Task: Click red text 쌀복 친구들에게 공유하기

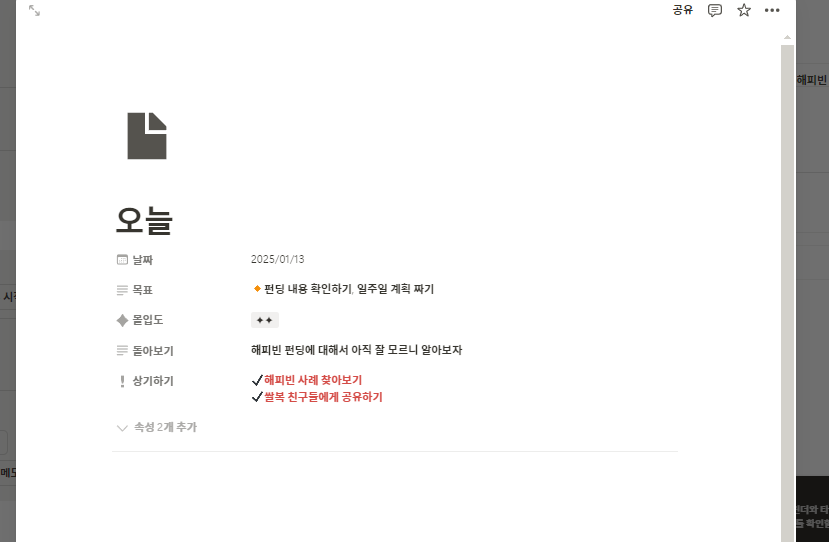Action: 323,397
